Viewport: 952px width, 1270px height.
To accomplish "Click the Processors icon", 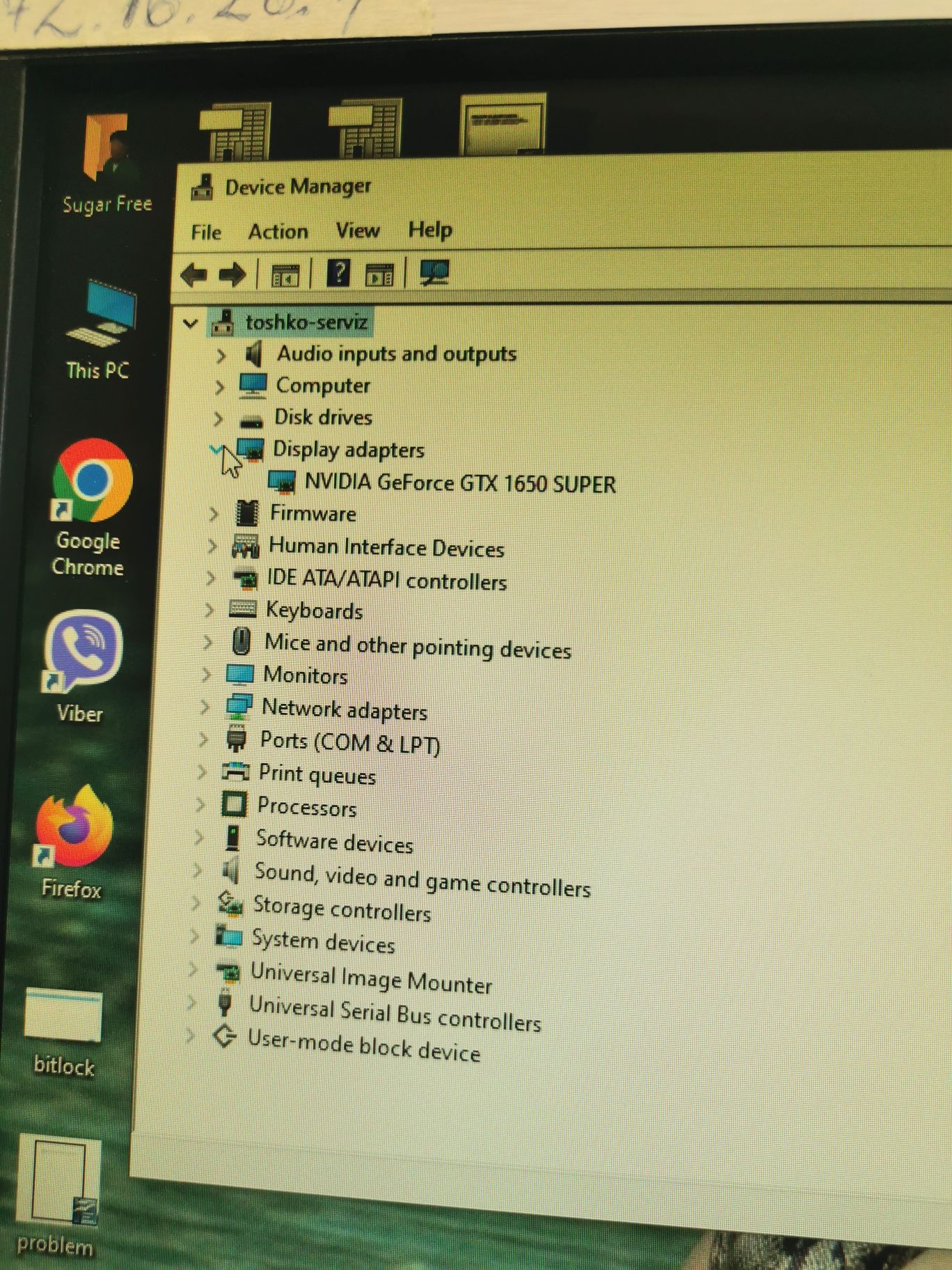I will pos(234,804).
